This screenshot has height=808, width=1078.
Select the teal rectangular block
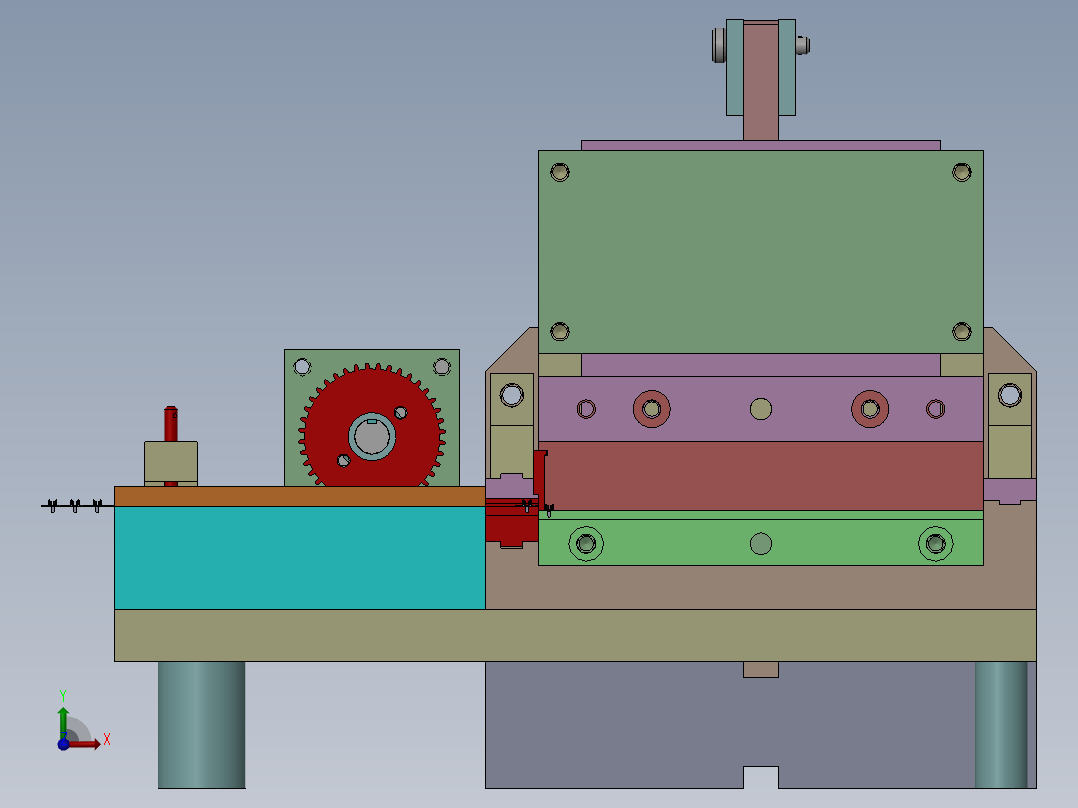[x=300, y=558]
